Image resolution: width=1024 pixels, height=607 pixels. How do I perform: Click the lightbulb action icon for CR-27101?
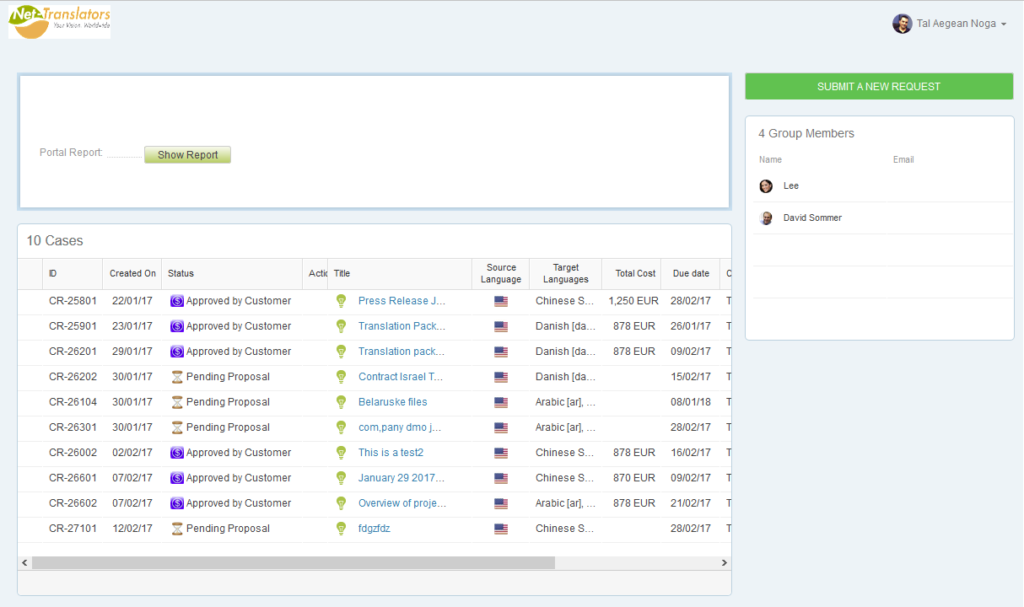click(341, 529)
